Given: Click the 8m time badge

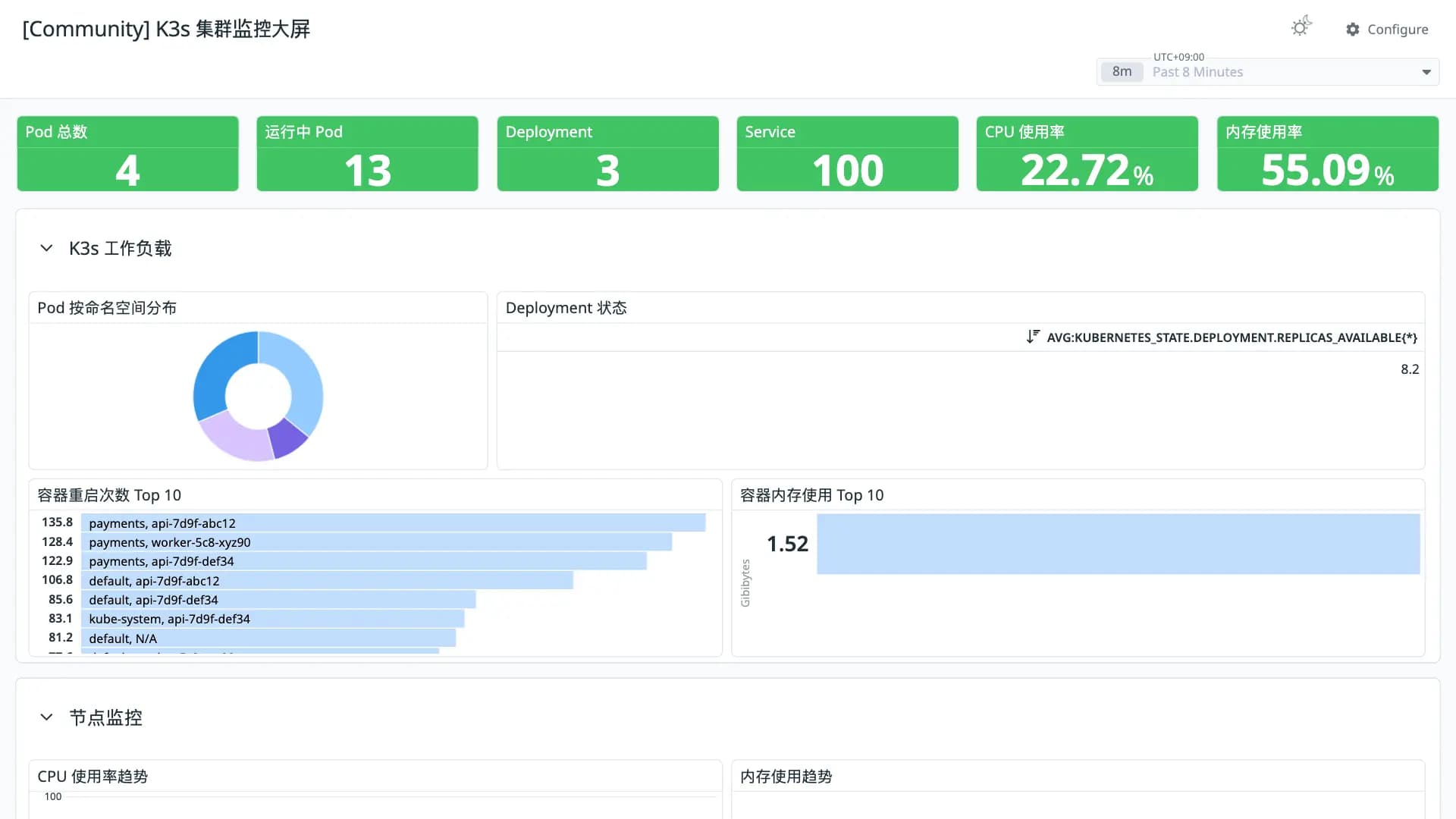Looking at the screenshot, I should tap(1122, 71).
